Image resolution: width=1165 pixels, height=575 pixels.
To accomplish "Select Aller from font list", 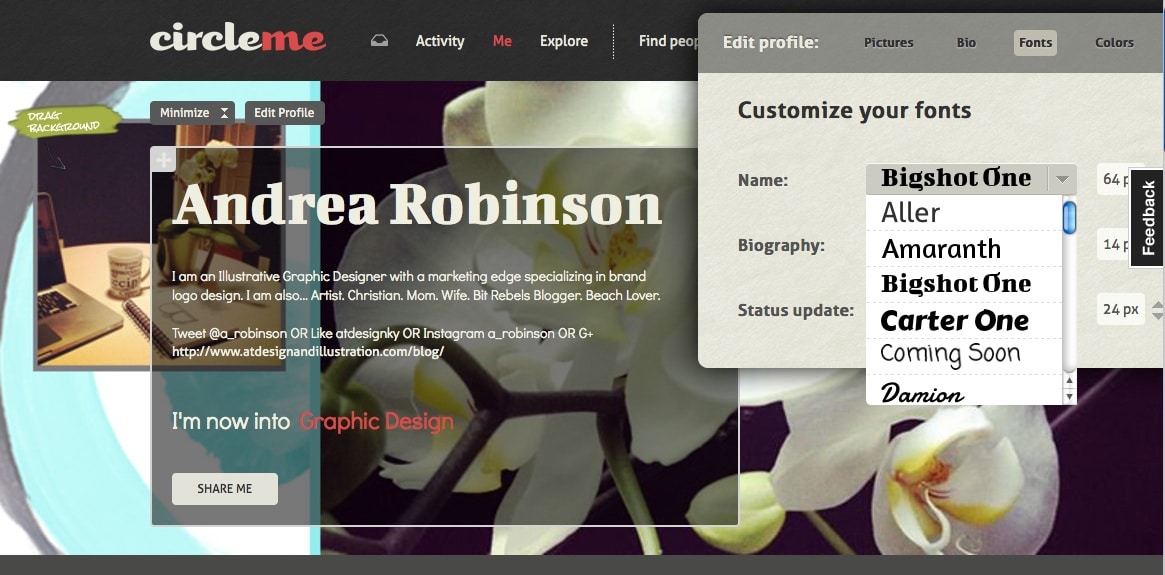I will click(x=910, y=213).
